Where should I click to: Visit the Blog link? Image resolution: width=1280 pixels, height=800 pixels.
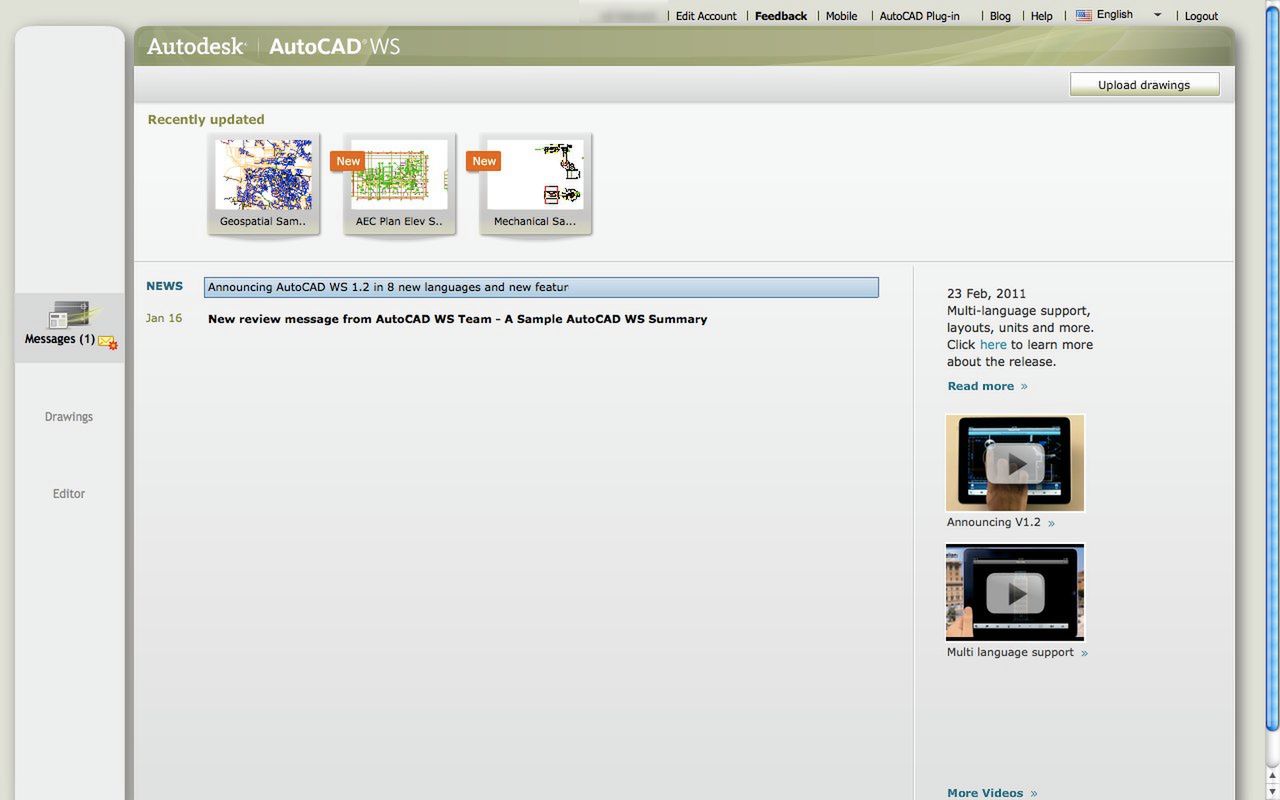click(x=1000, y=16)
